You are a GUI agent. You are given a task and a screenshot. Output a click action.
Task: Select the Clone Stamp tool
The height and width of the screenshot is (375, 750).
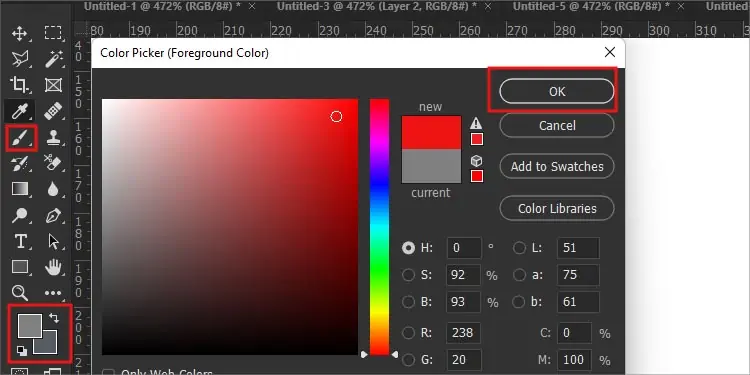tap(53, 138)
